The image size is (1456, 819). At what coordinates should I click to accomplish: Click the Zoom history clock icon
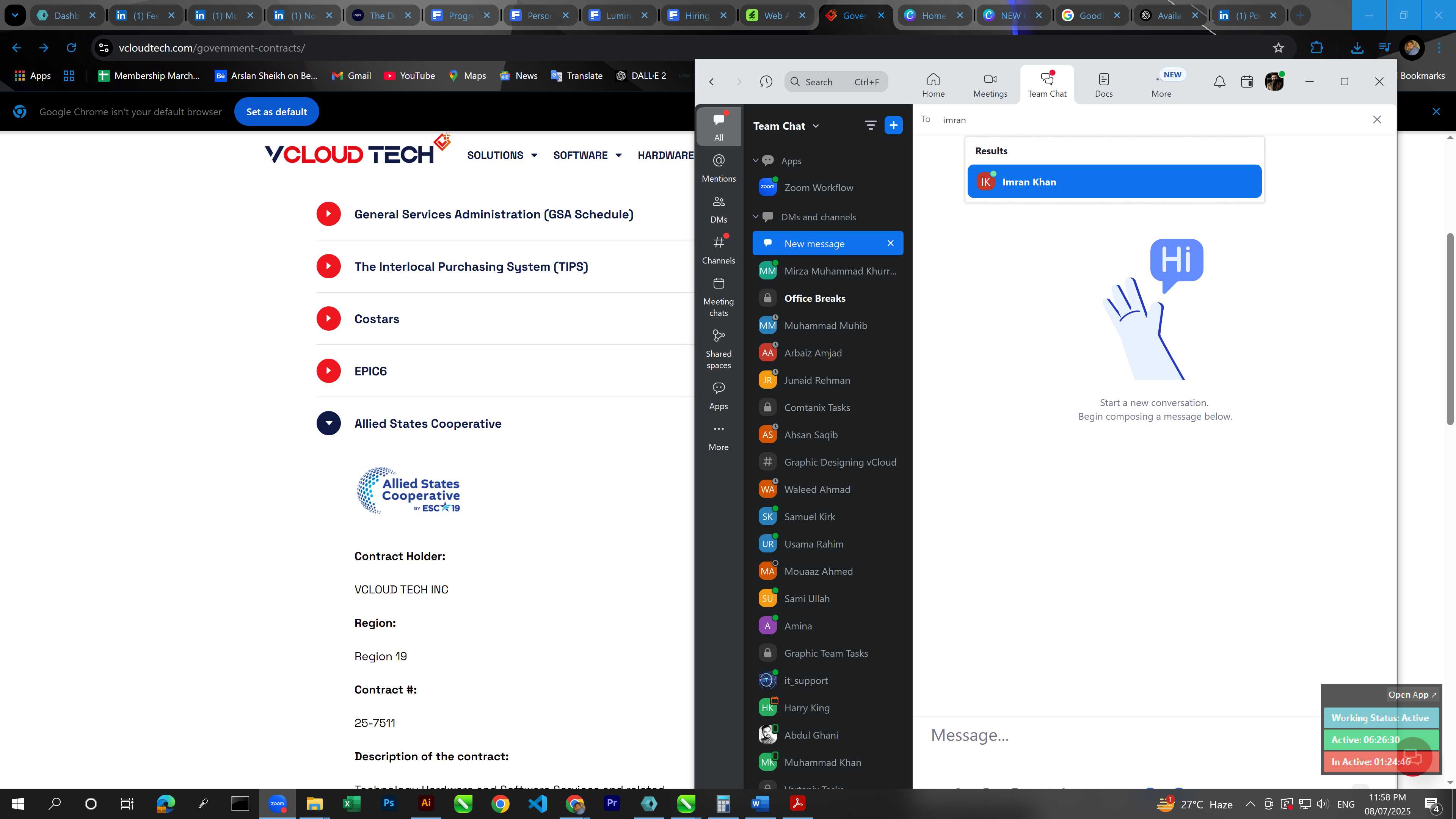(766, 82)
